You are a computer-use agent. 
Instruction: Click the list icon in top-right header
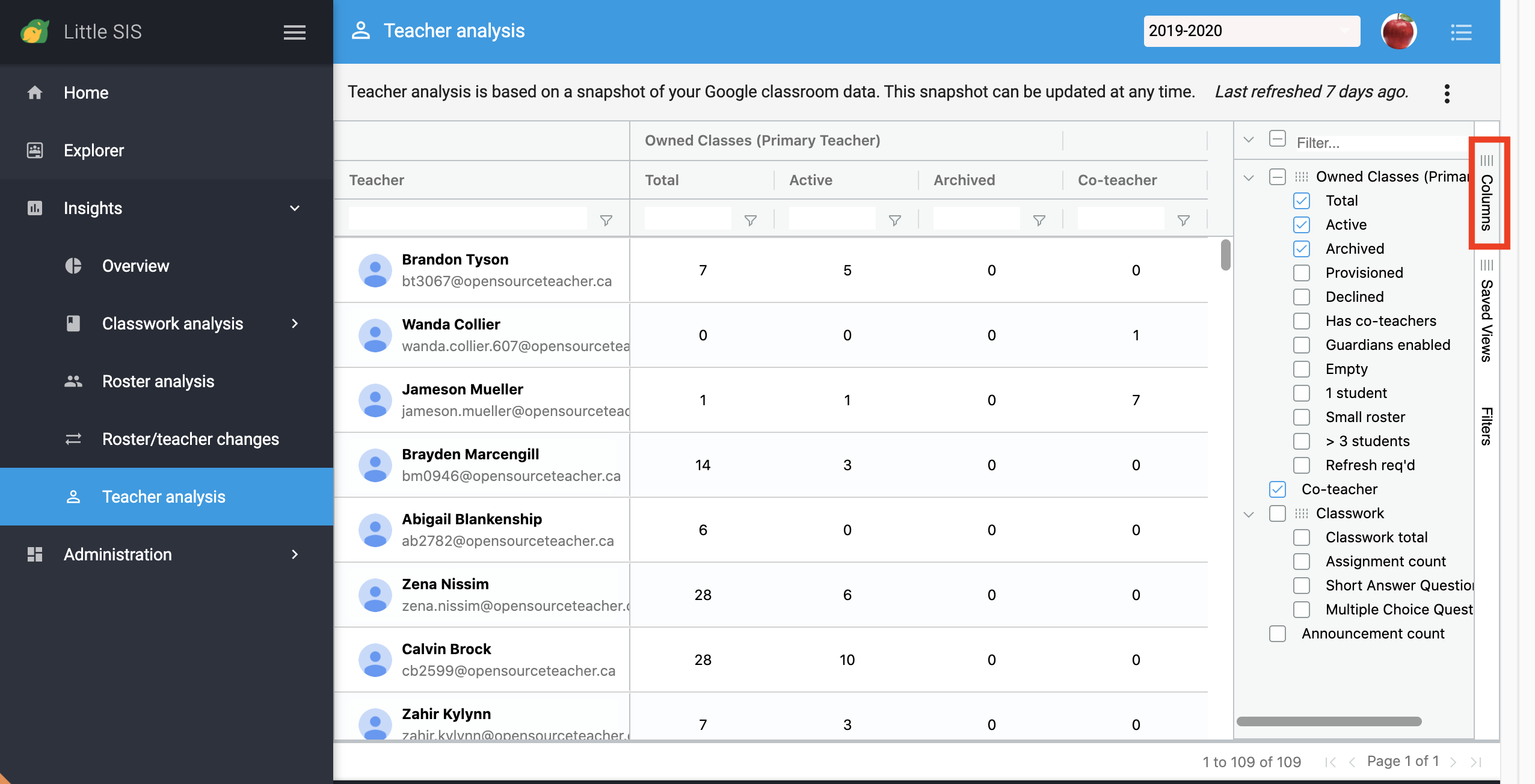1460,32
